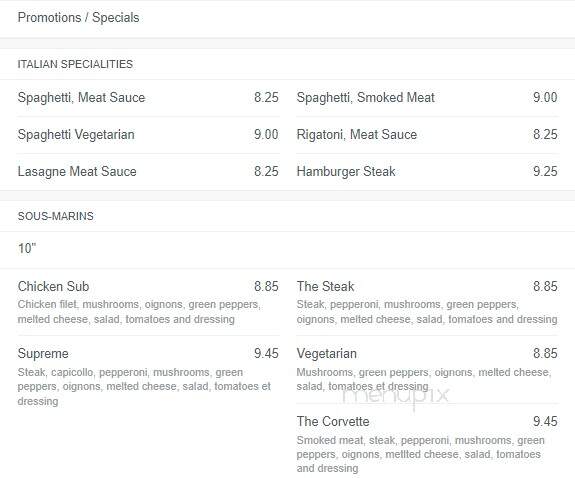
Task: Select the Italian Specialities section header
Action: [75, 64]
